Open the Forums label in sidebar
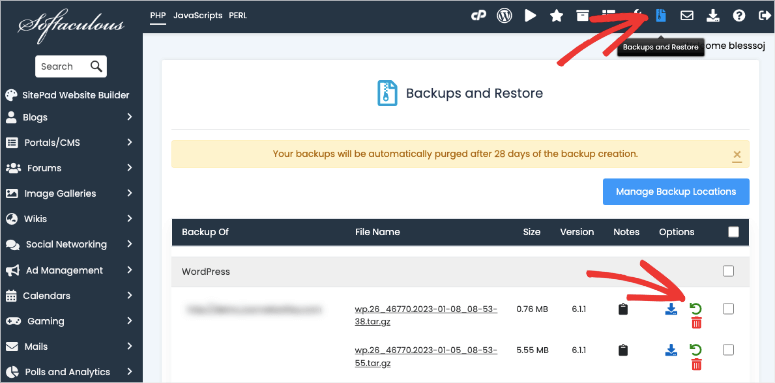The image size is (775, 383). click(x=44, y=168)
